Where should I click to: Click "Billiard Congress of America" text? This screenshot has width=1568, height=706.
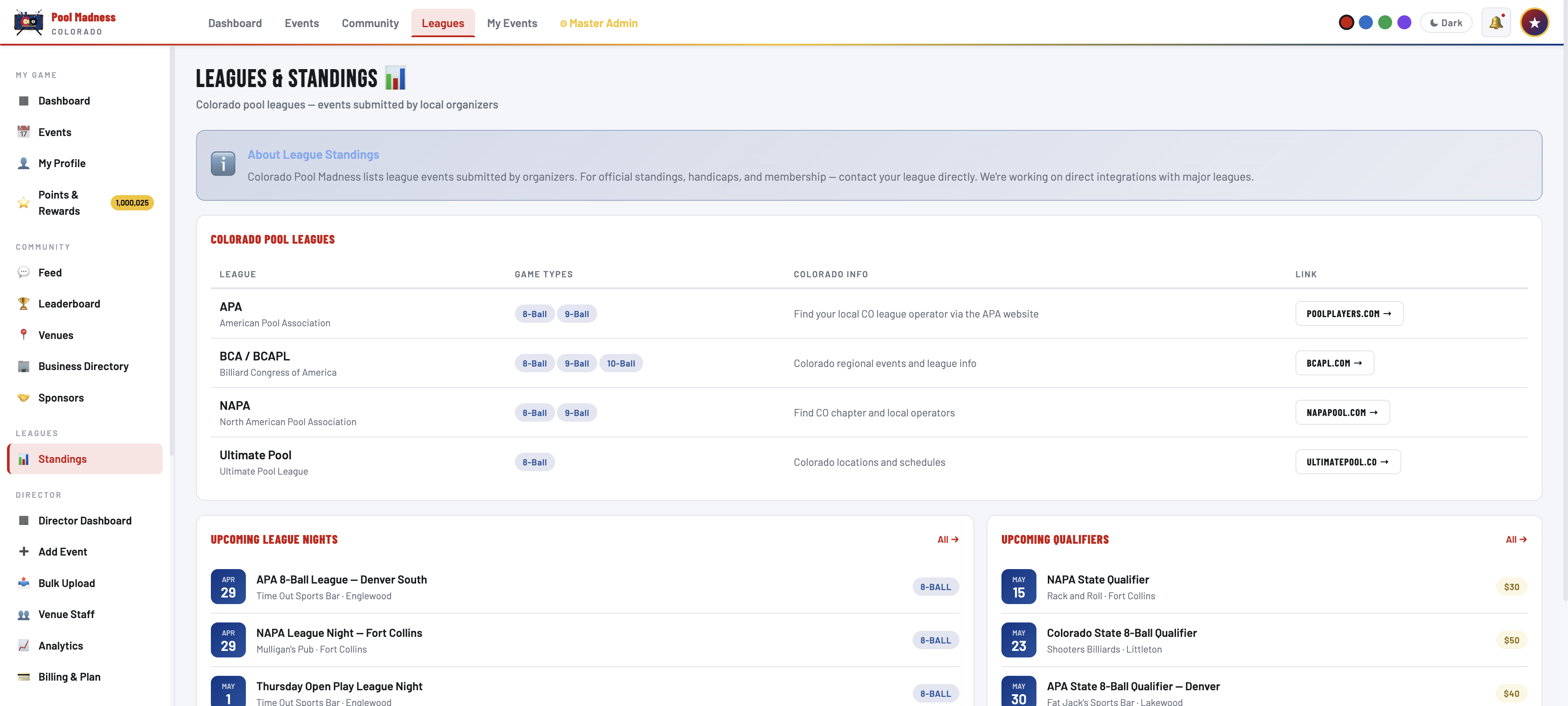277,373
